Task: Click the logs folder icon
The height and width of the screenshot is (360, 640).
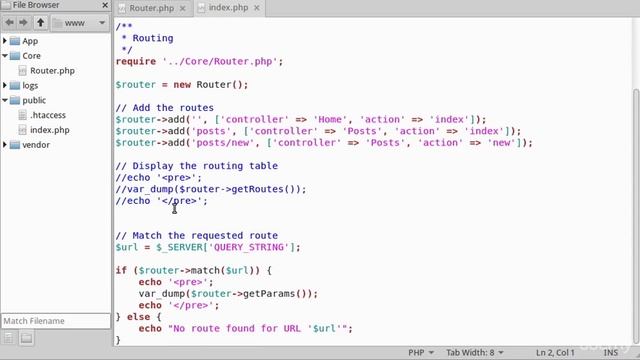Action: tap(15, 85)
